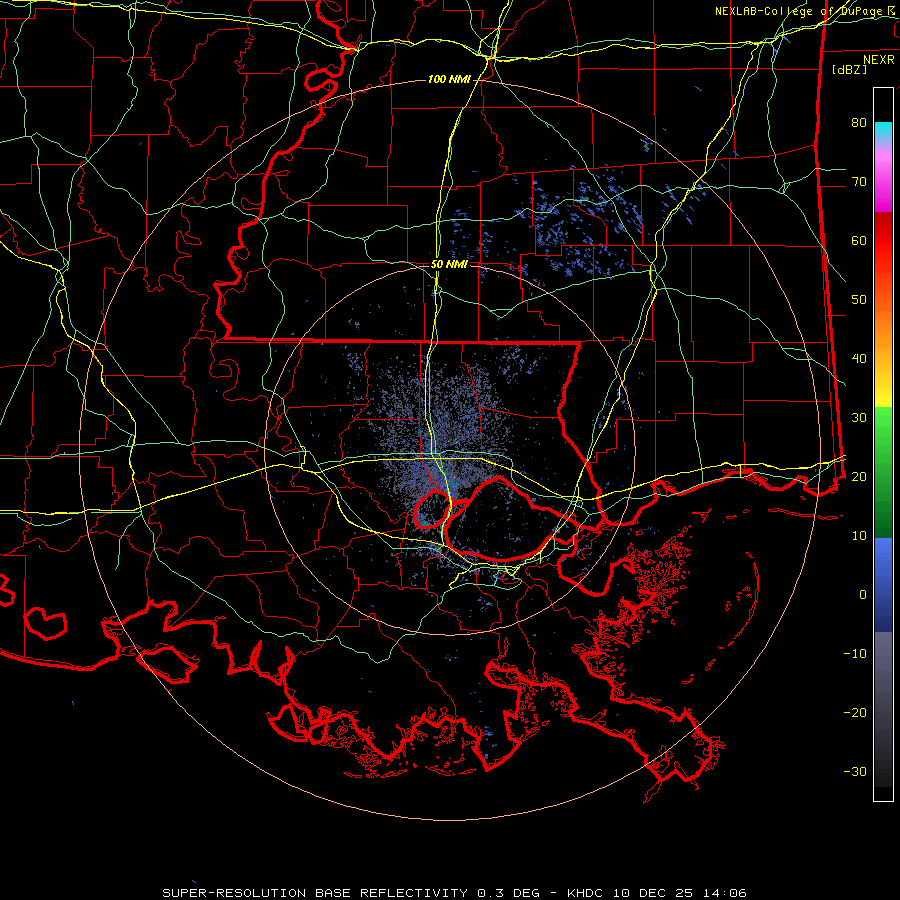Click the "60" value on the dBZ scale
This screenshot has height=900, width=900.
[x=859, y=240]
